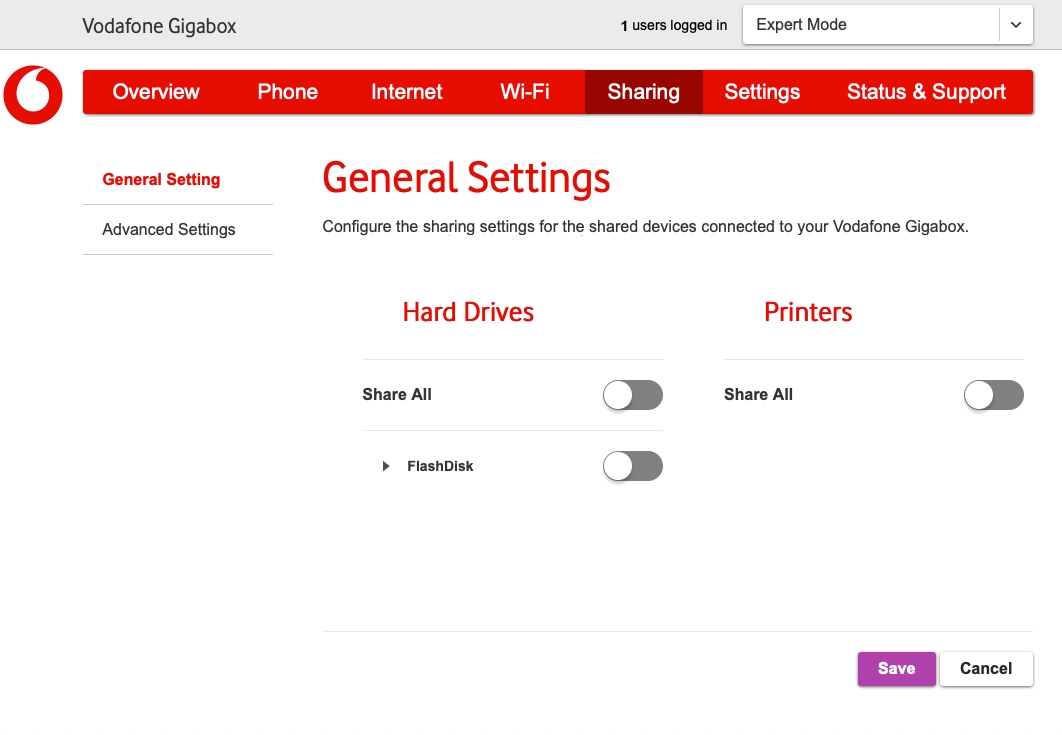
Task: Enable Share All for Hard Drives
Action: (632, 395)
